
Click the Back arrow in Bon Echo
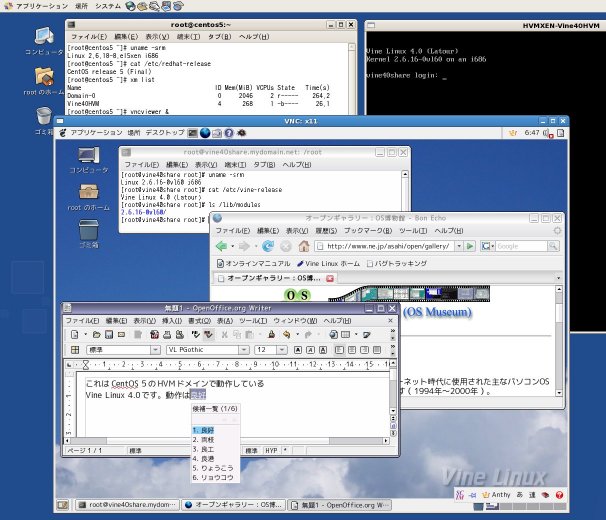pyautogui.click(x=221, y=246)
